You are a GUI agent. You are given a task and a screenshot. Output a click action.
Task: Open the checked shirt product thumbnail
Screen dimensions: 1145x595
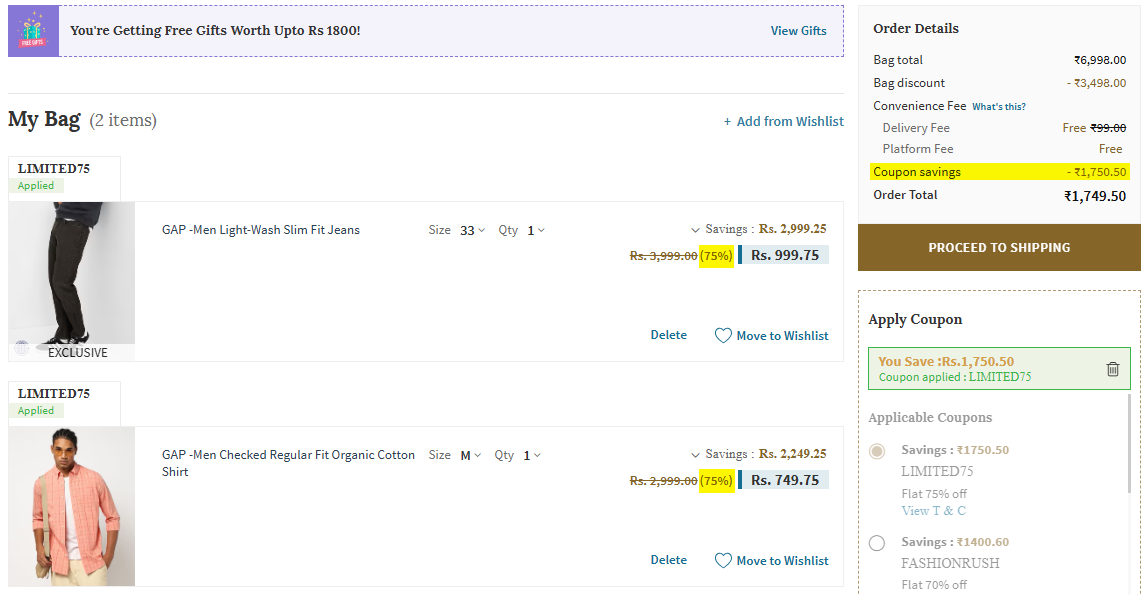[72, 506]
